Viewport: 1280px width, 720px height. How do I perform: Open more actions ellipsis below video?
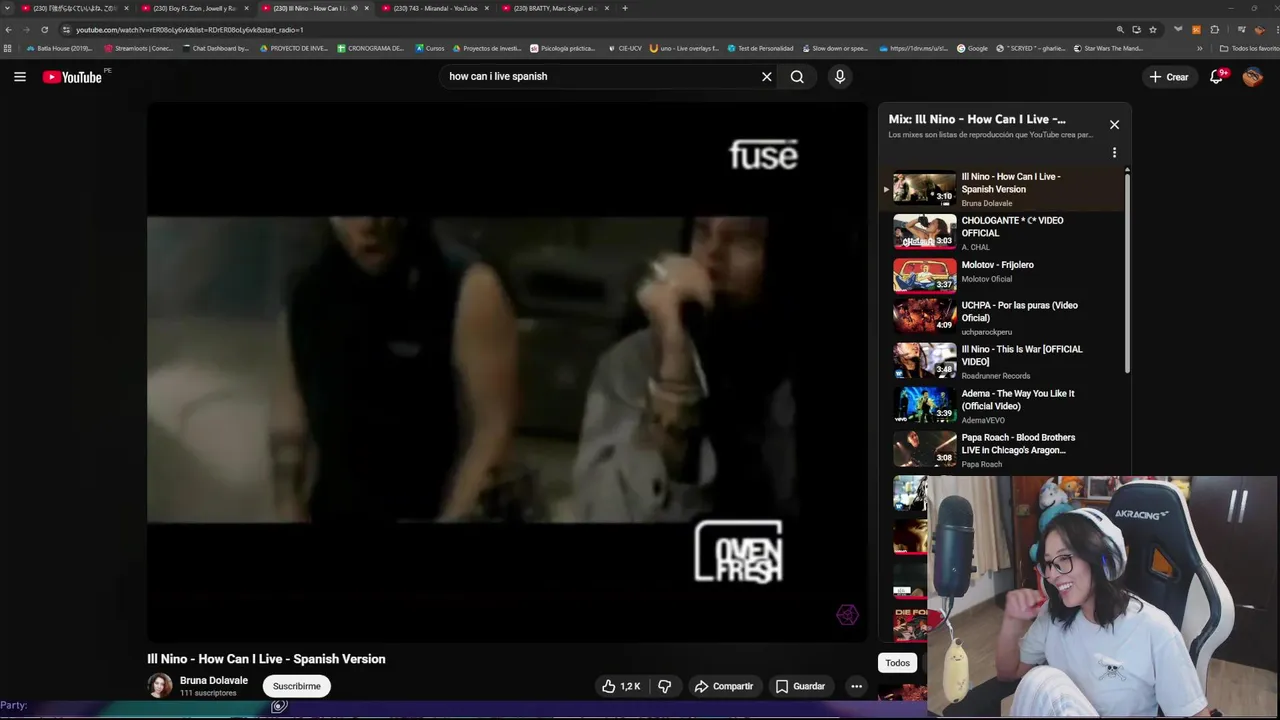(x=856, y=686)
